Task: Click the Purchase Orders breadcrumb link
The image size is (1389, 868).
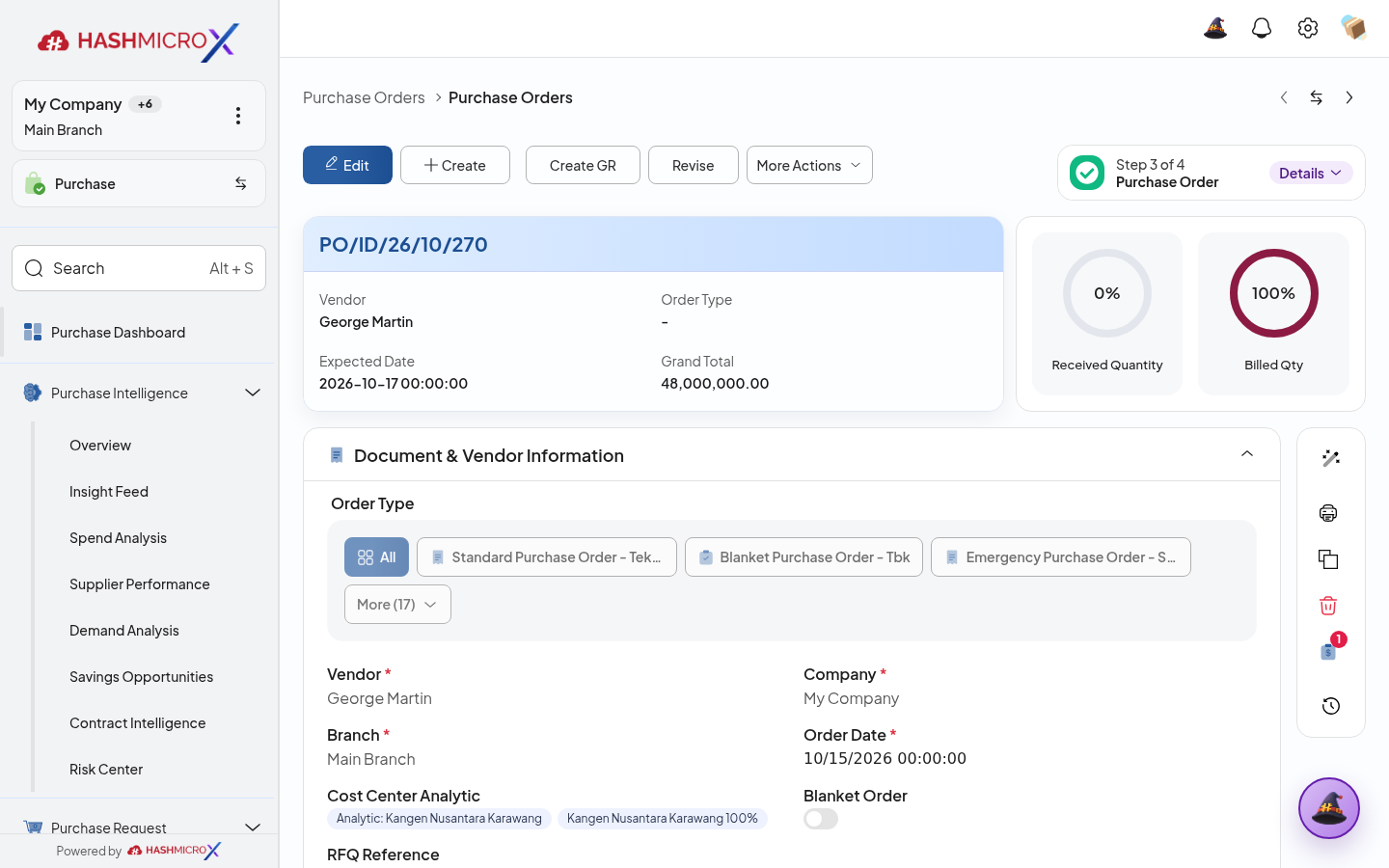Action: click(x=364, y=97)
